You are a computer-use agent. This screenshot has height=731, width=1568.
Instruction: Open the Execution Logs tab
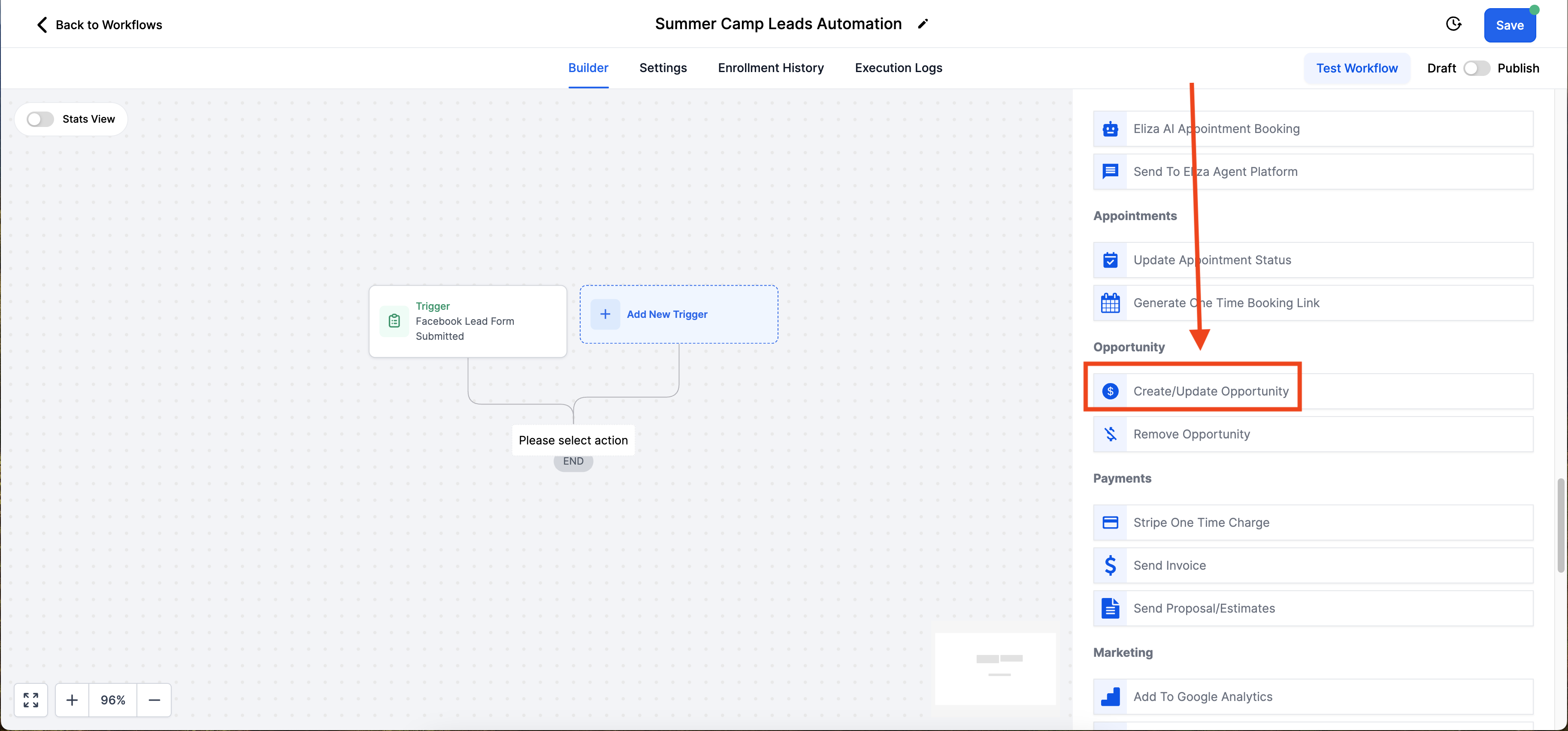coord(898,67)
